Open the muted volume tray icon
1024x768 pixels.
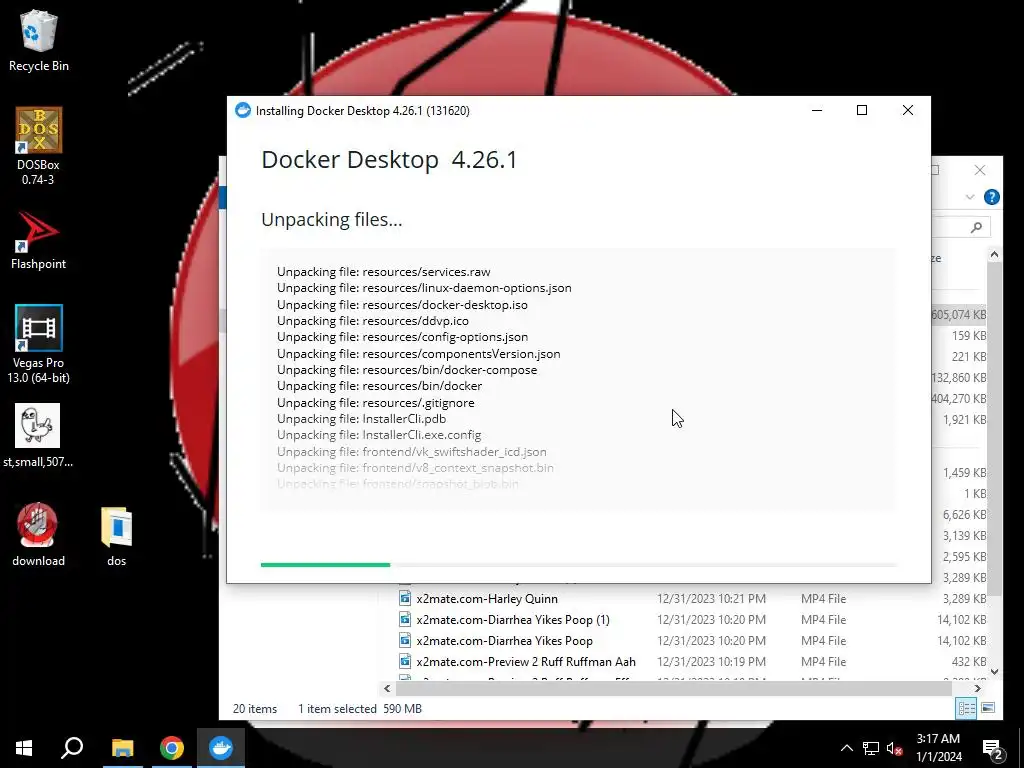pyautogui.click(x=894, y=748)
